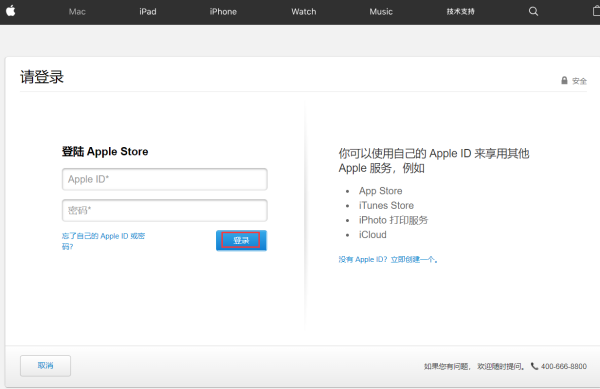This screenshot has height=389, width=600.
Task: Click the phone icon beside 400-666-8800
Action: click(x=534, y=366)
